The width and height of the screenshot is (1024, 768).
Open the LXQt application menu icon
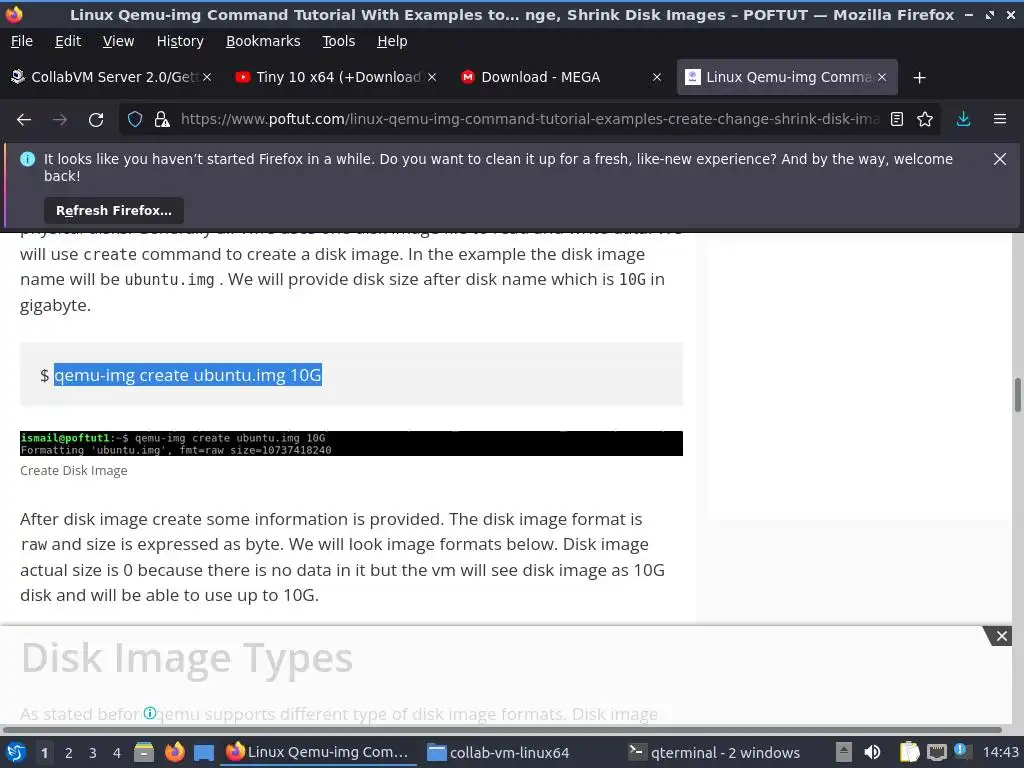tap(16, 752)
